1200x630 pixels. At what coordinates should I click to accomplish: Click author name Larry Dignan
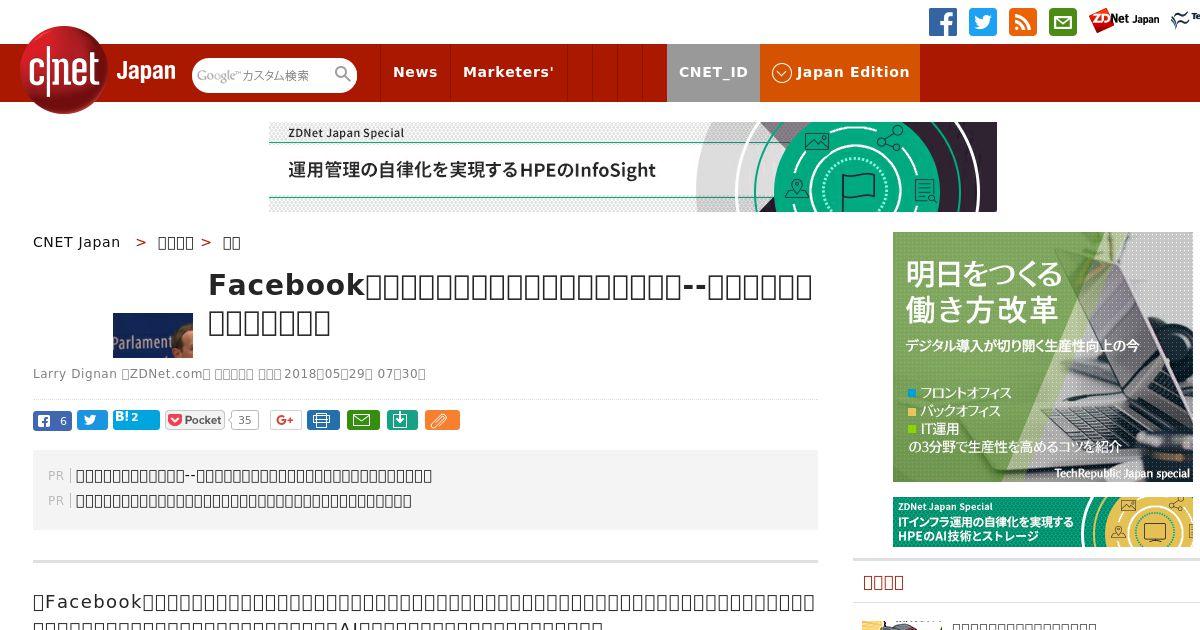[75, 374]
